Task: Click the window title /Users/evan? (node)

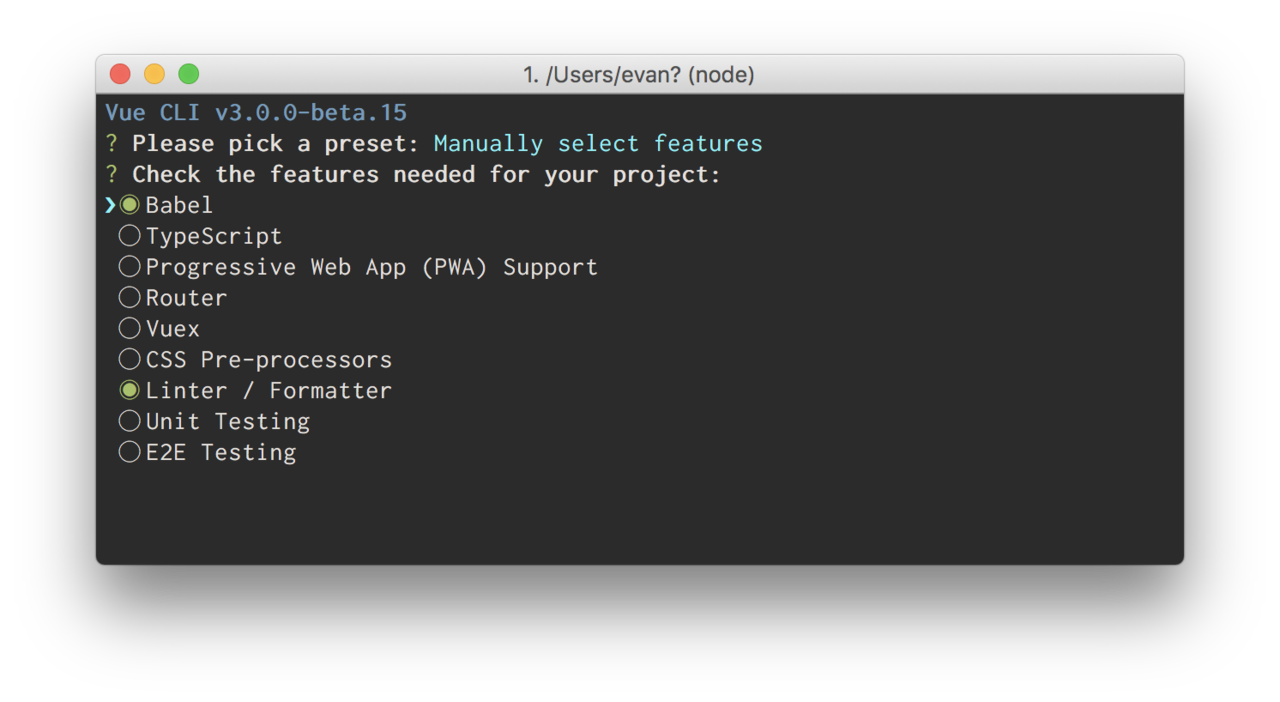Action: [639, 75]
